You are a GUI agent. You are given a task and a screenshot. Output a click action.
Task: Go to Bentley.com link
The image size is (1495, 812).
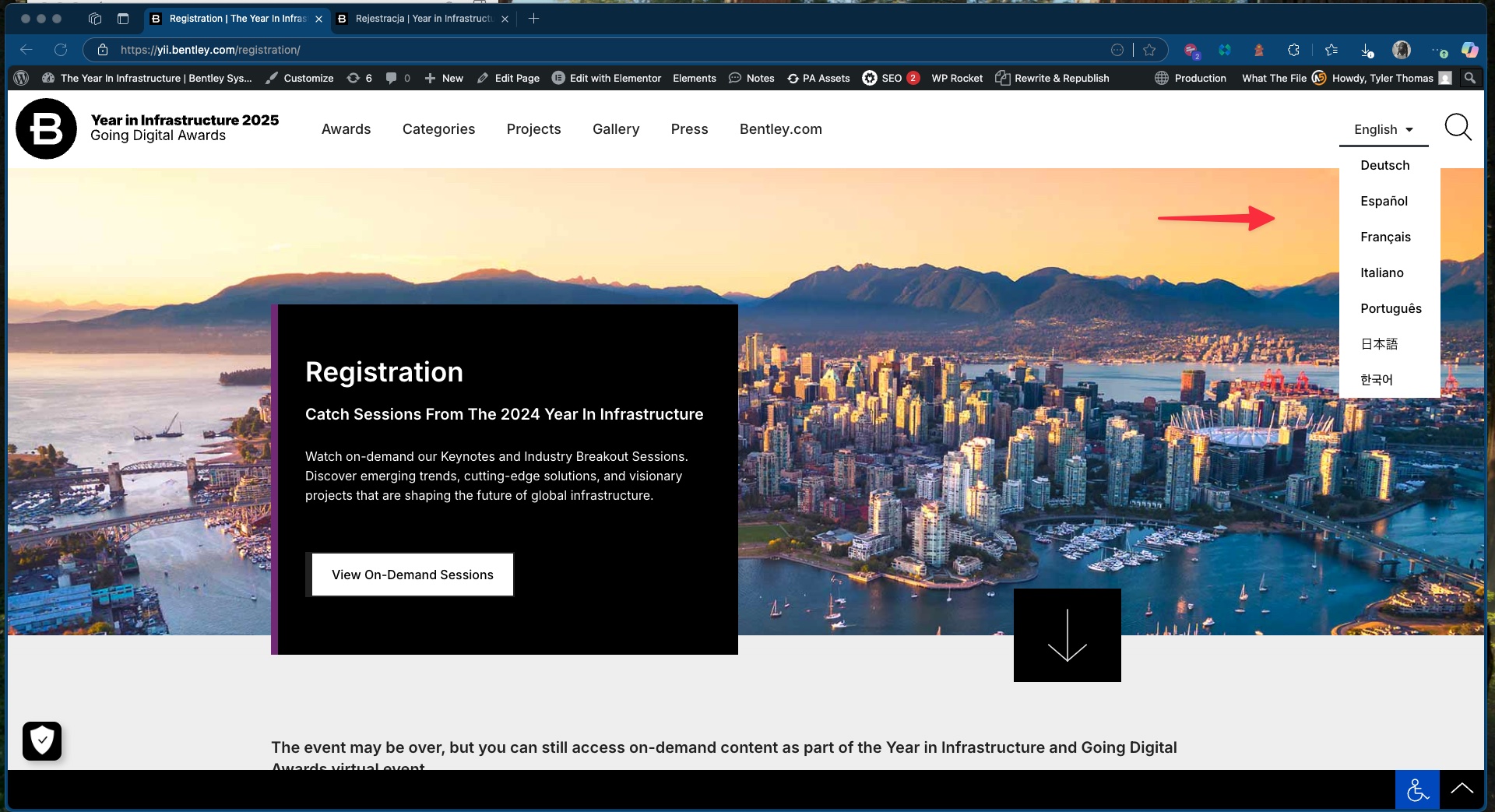(780, 129)
